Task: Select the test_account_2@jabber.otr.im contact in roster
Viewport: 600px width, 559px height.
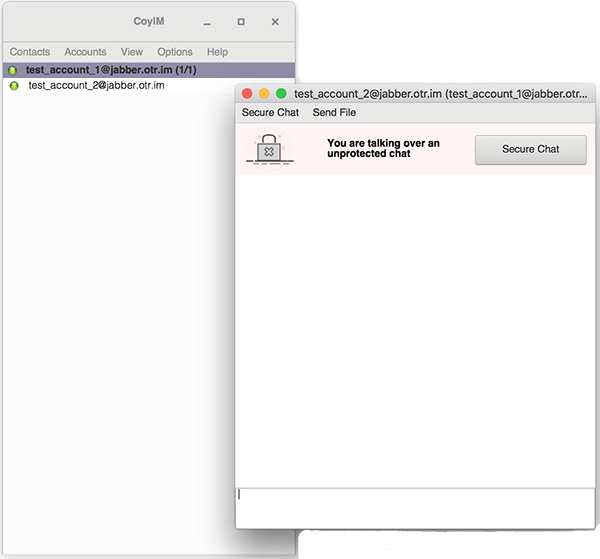Action: click(96, 86)
